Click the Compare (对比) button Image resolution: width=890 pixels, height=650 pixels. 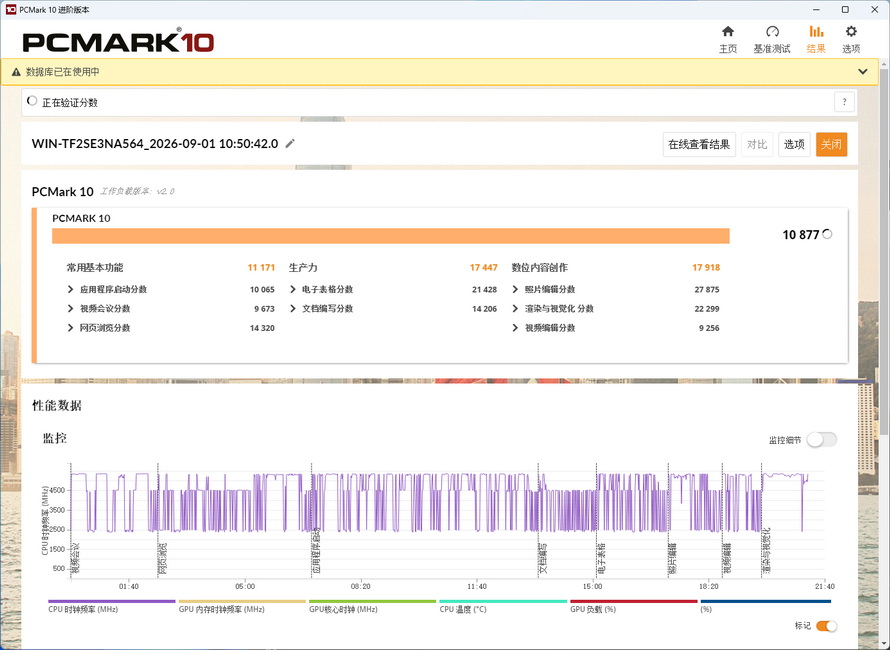tap(757, 144)
